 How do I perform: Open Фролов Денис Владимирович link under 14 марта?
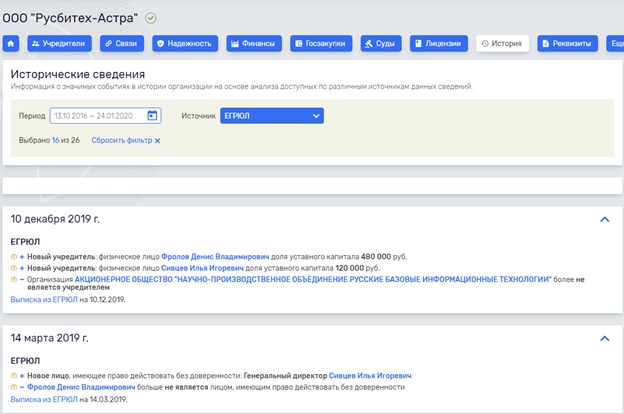81,387
